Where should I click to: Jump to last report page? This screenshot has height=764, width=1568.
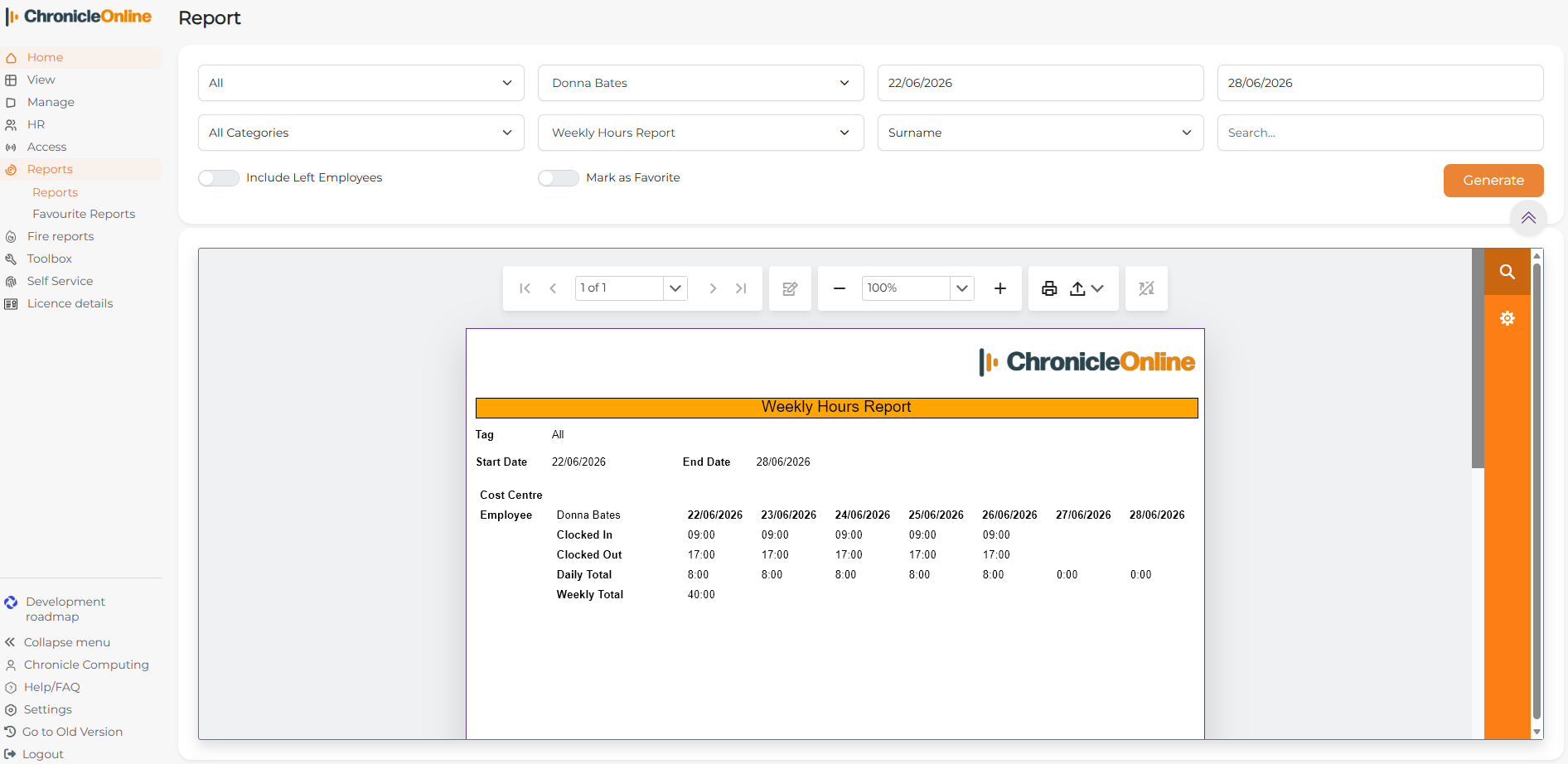pos(741,288)
